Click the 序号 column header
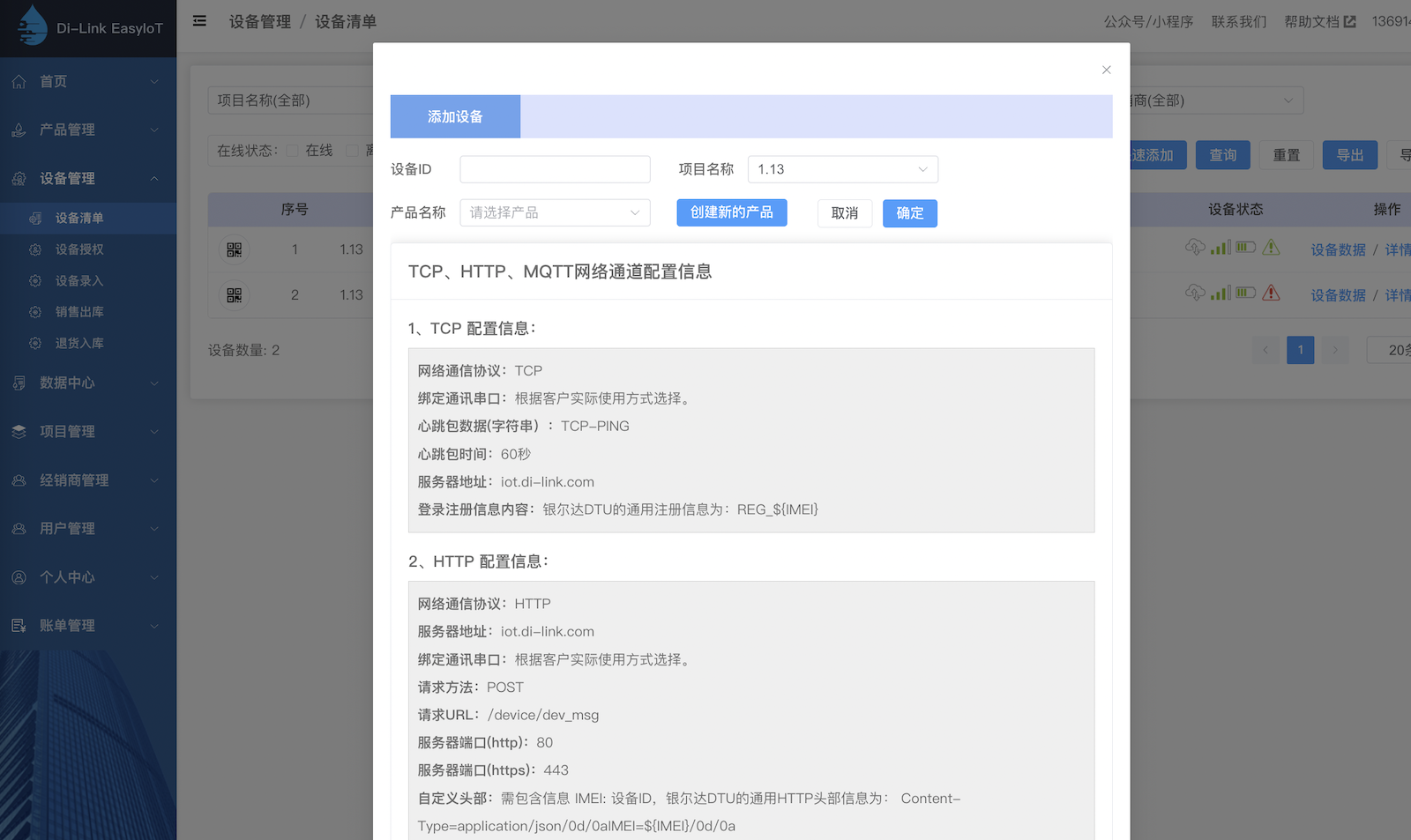The height and width of the screenshot is (840, 1411). click(295, 209)
